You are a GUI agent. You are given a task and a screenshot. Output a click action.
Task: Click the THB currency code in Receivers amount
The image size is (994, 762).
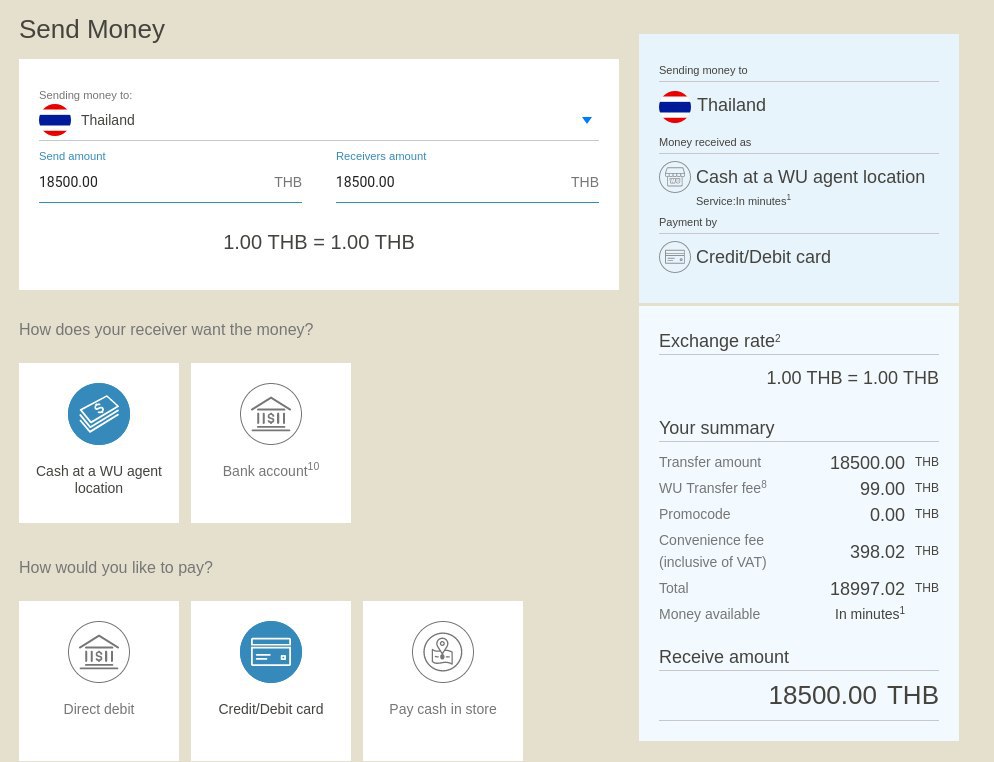[x=584, y=183]
